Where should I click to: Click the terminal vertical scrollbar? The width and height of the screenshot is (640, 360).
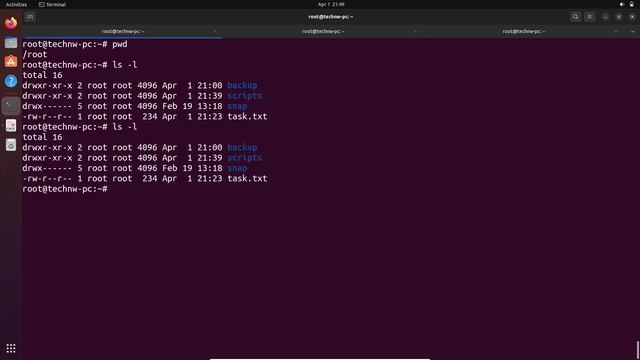638,350
